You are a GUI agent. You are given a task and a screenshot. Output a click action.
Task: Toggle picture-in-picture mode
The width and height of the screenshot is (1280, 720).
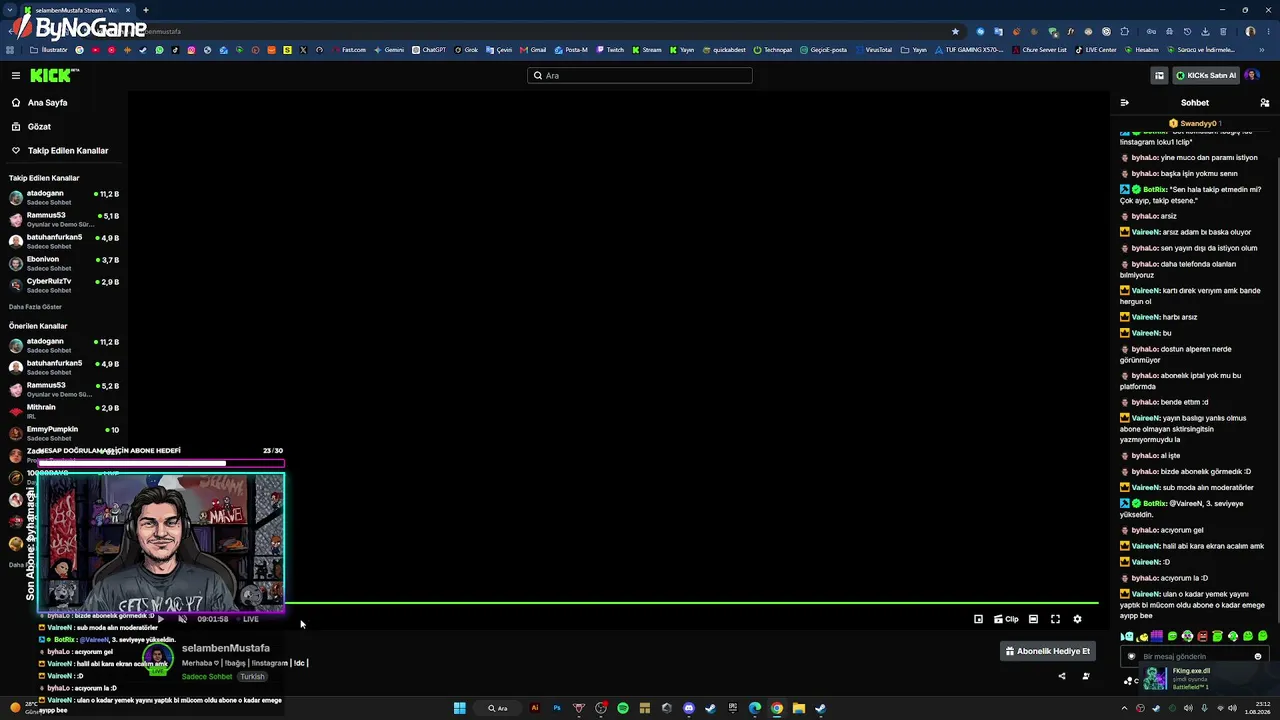(978, 619)
